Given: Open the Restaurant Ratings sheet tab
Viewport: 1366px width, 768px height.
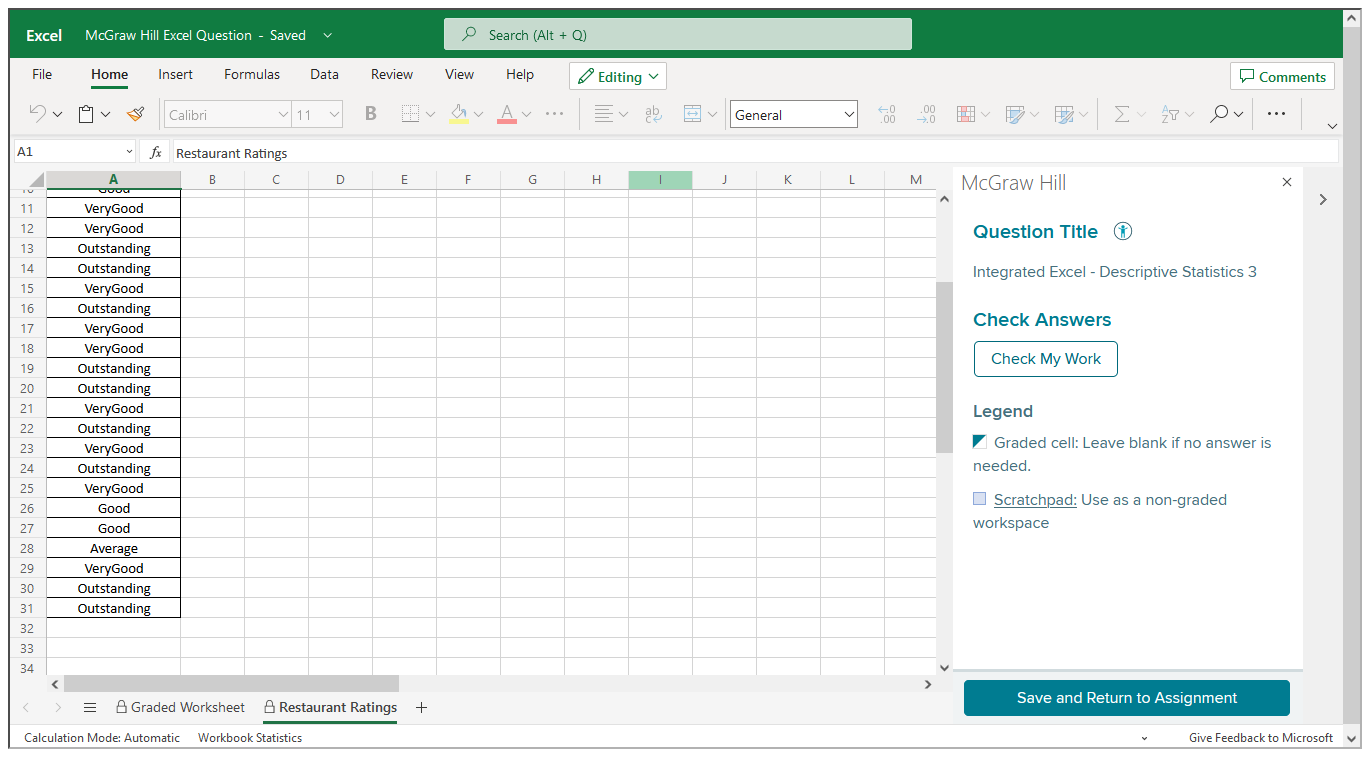Looking at the screenshot, I should pyautogui.click(x=330, y=707).
